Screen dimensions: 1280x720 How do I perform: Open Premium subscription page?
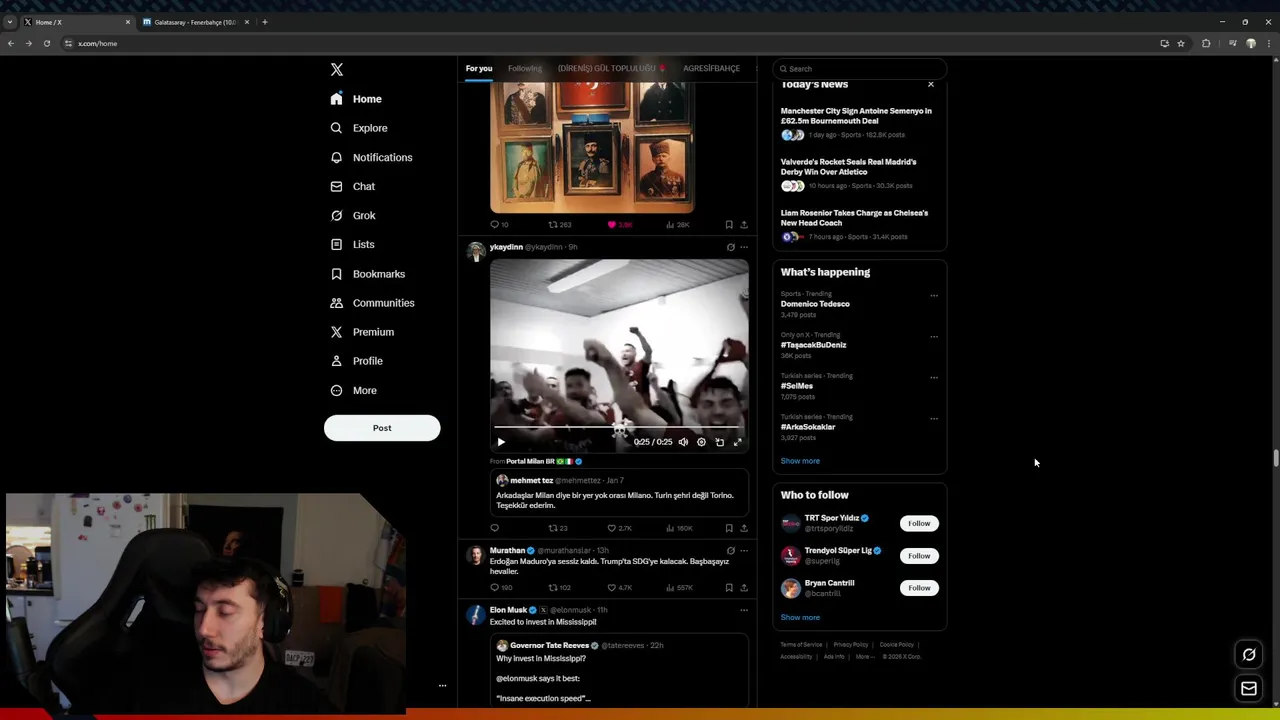click(x=362, y=332)
